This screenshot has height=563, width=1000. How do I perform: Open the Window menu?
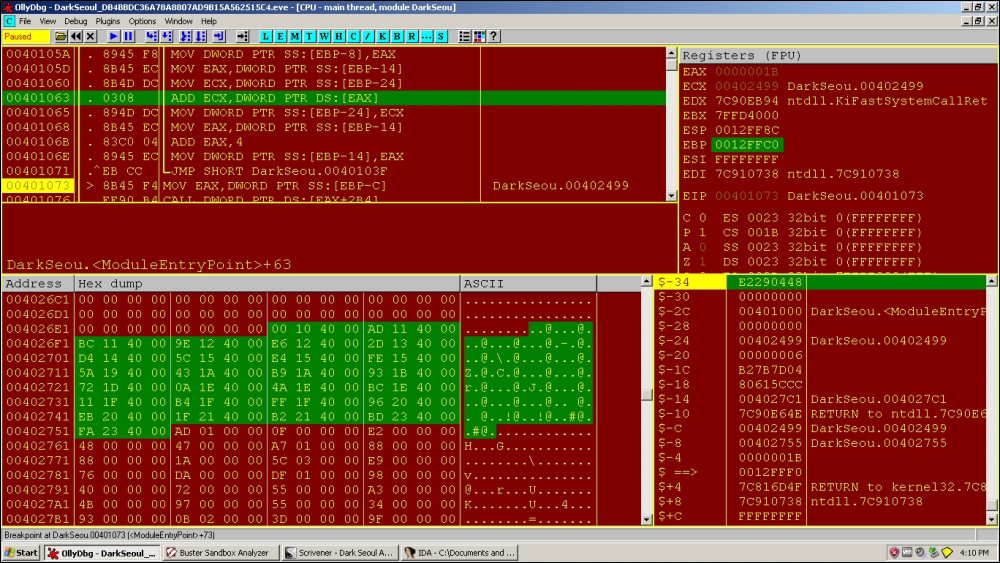coord(179,21)
